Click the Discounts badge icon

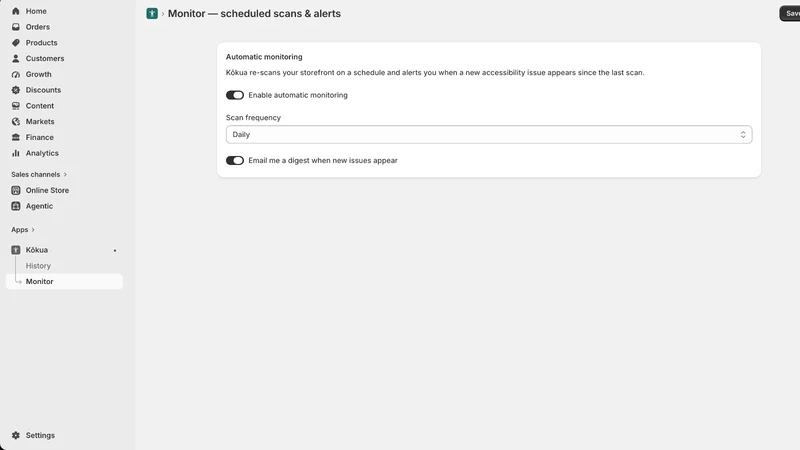point(16,90)
